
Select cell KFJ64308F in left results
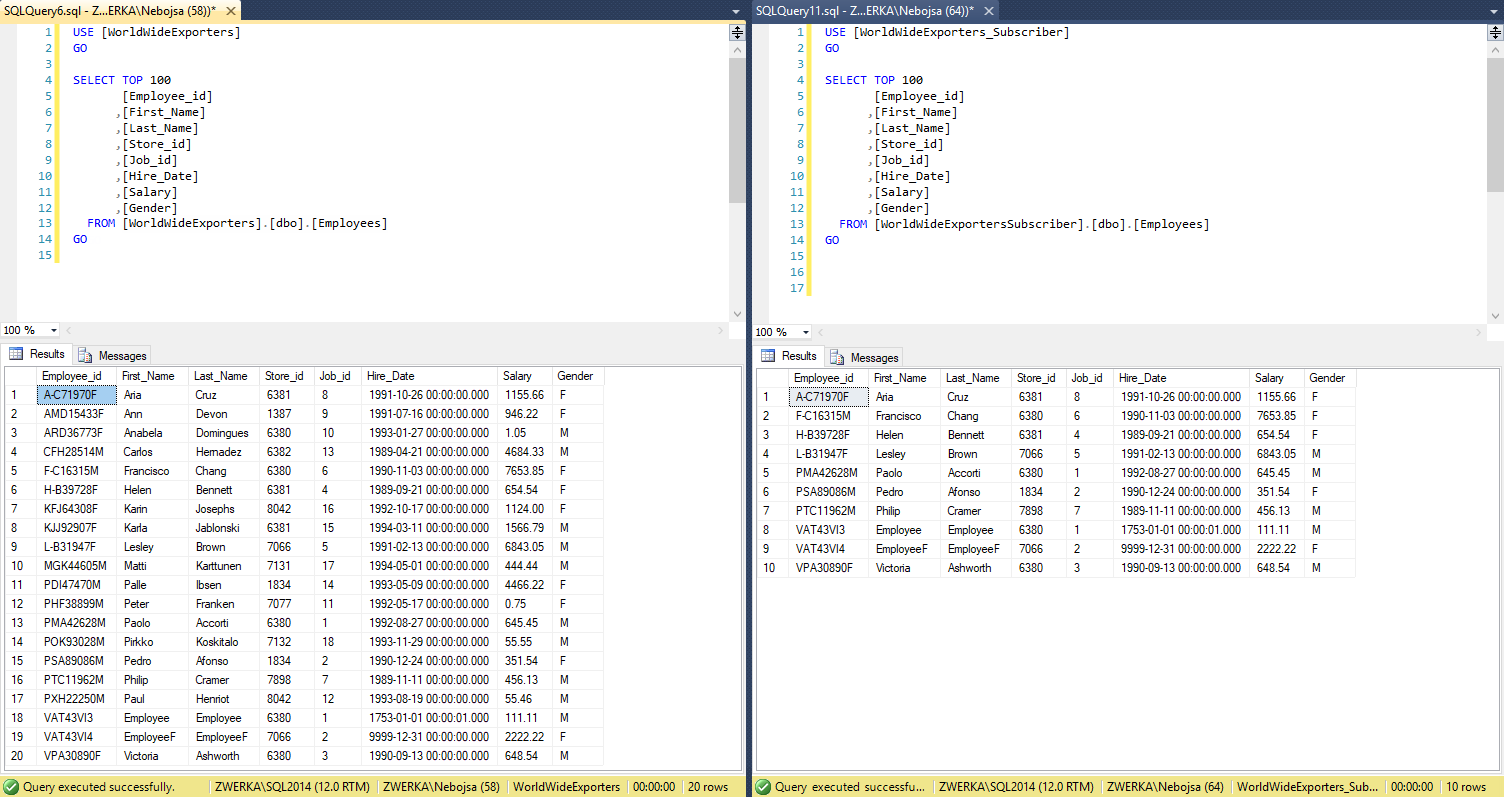(x=76, y=509)
